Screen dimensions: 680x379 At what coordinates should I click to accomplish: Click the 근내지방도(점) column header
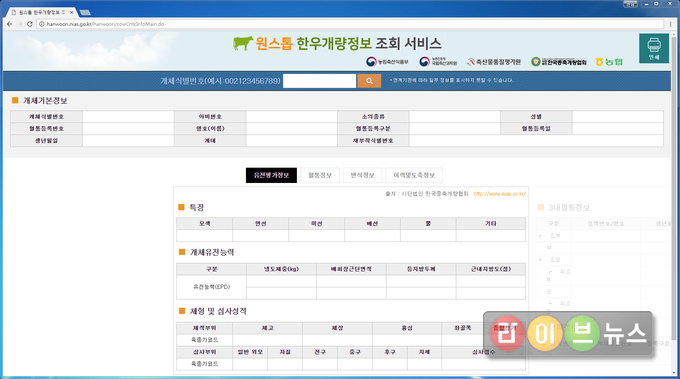491,269
